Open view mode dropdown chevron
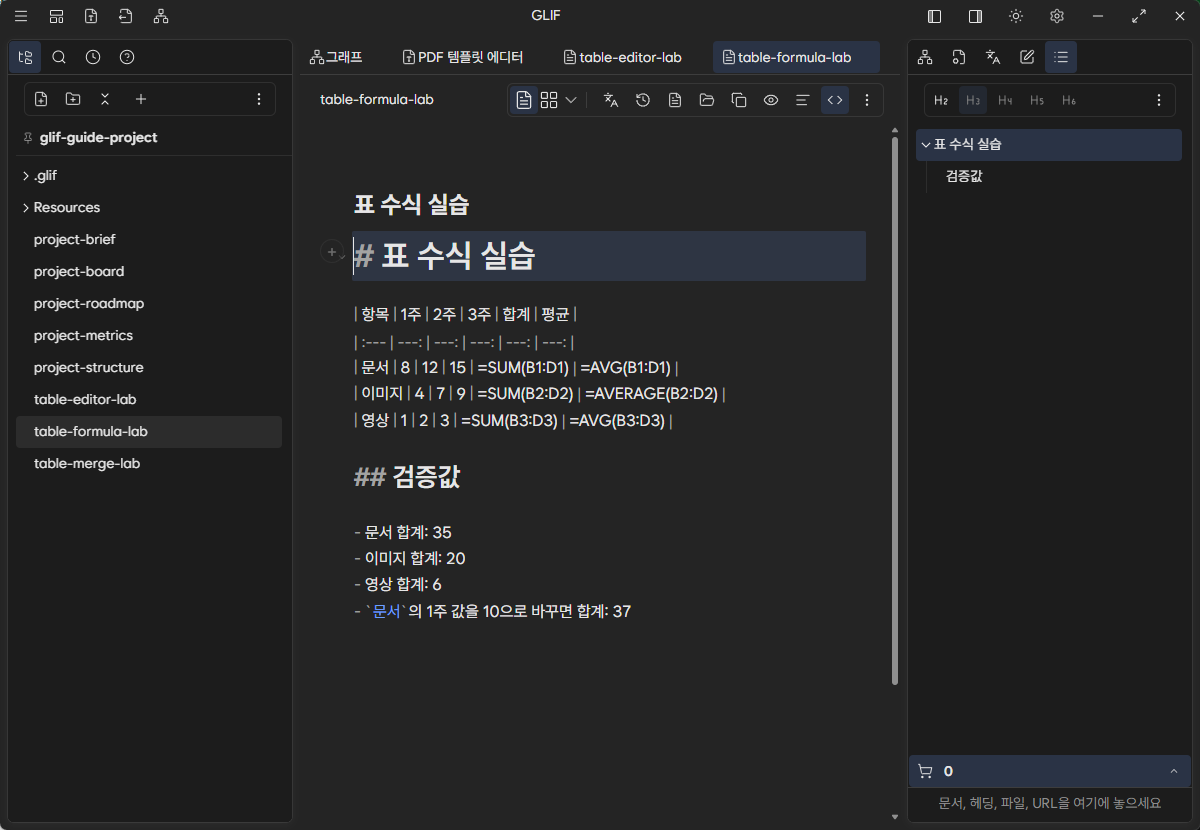The height and width of the screenshot is (830, 1200). click(571, 100)
